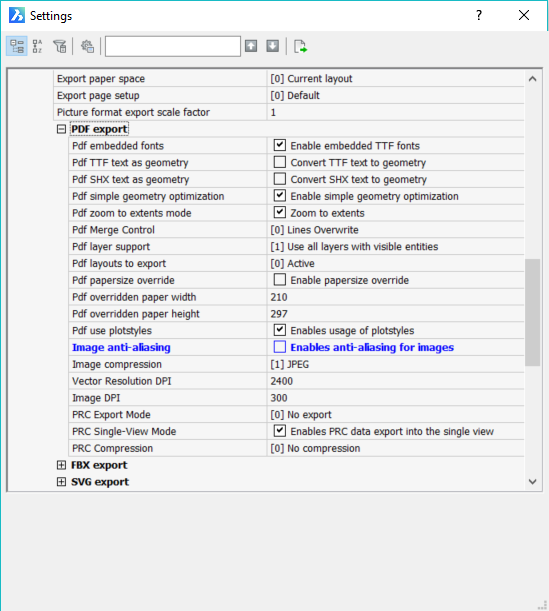Enable anti-aliasing for images checkbox
The width and height of the screenshot is (549, 611).
(x=280, y=347)
